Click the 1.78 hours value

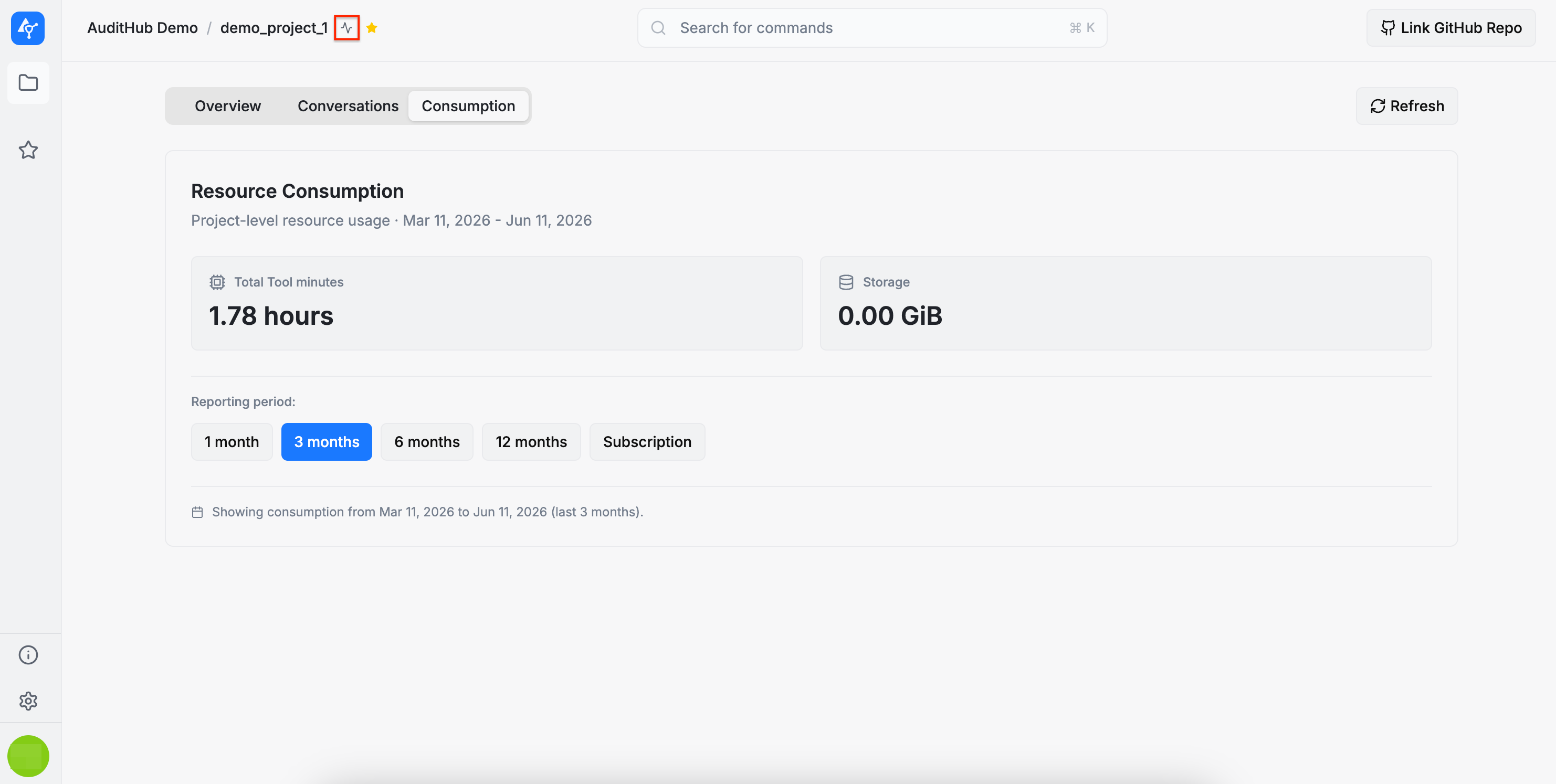tap(271, 316)
